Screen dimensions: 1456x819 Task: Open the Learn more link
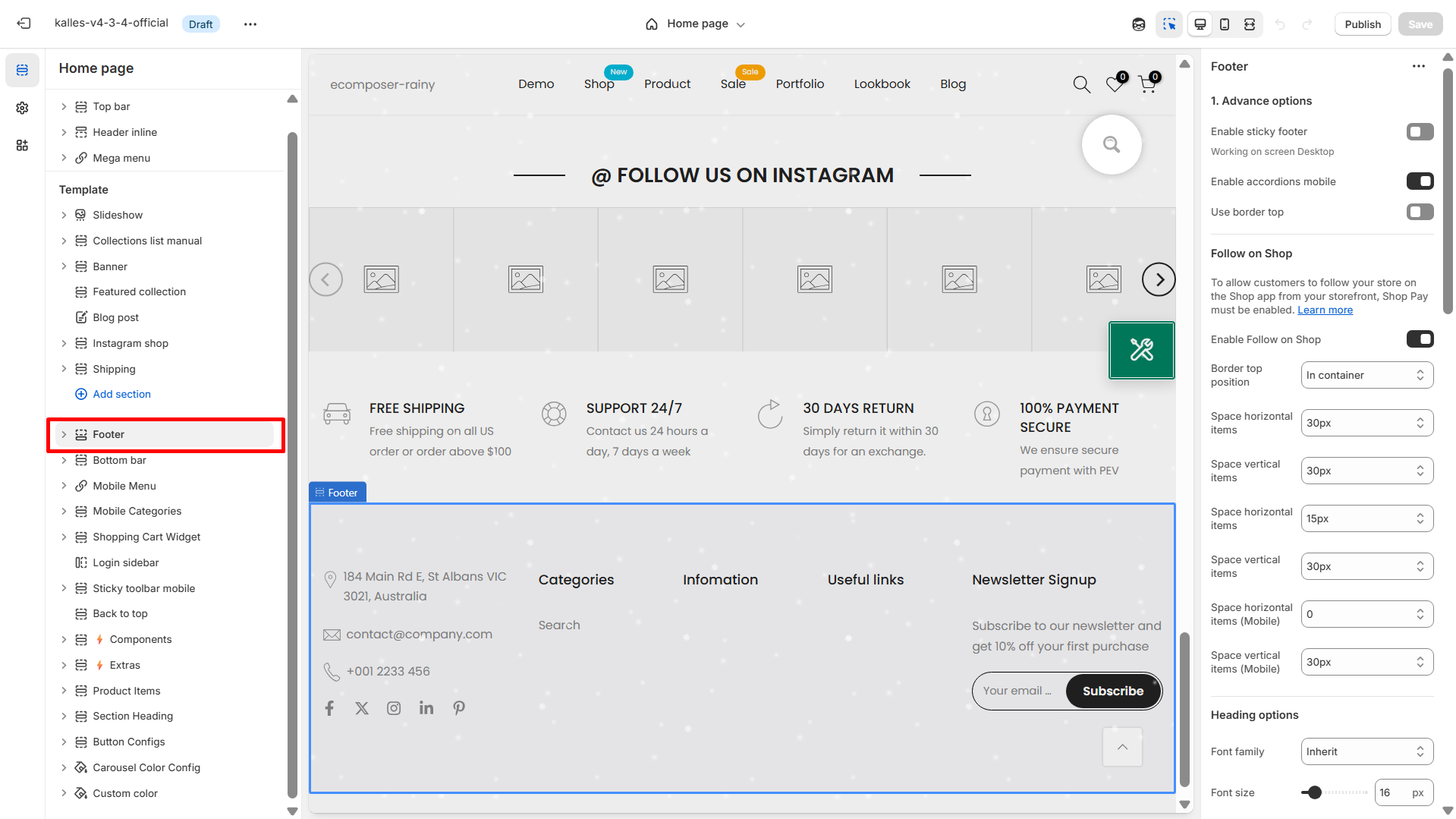click(x=1324, y=310)
